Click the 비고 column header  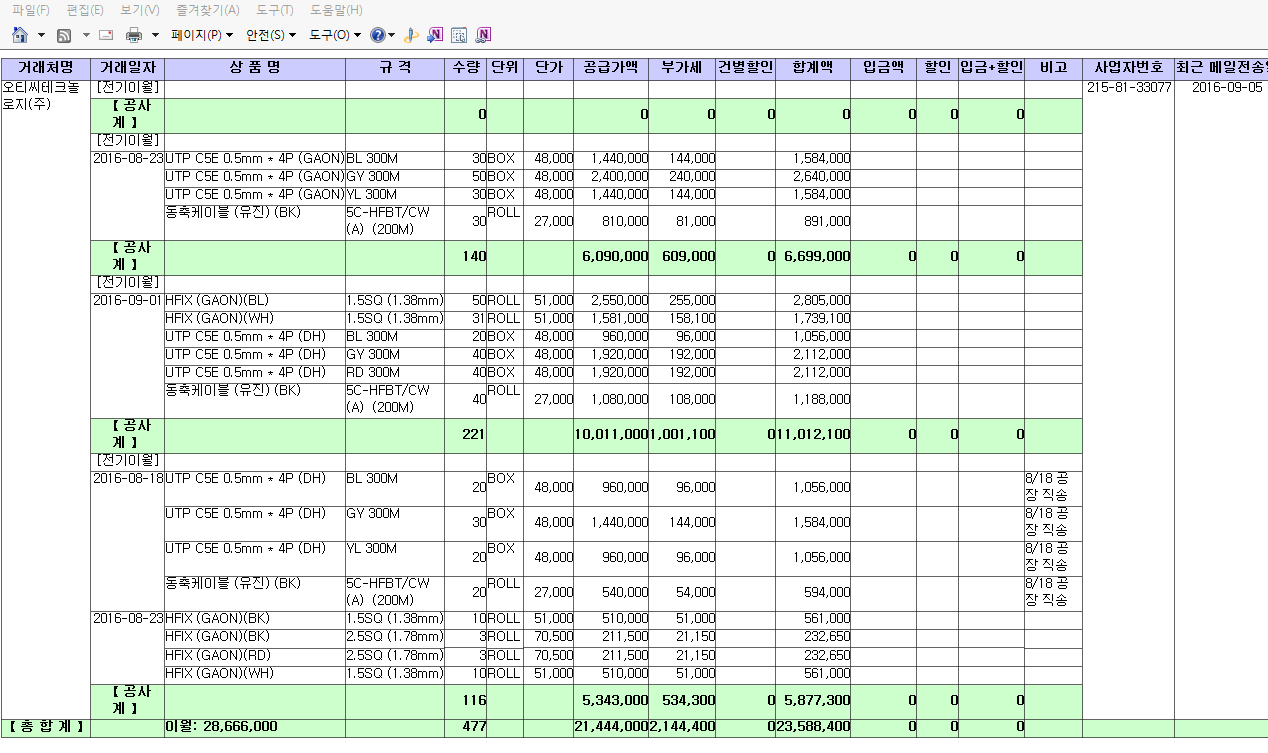[1053, 68]
